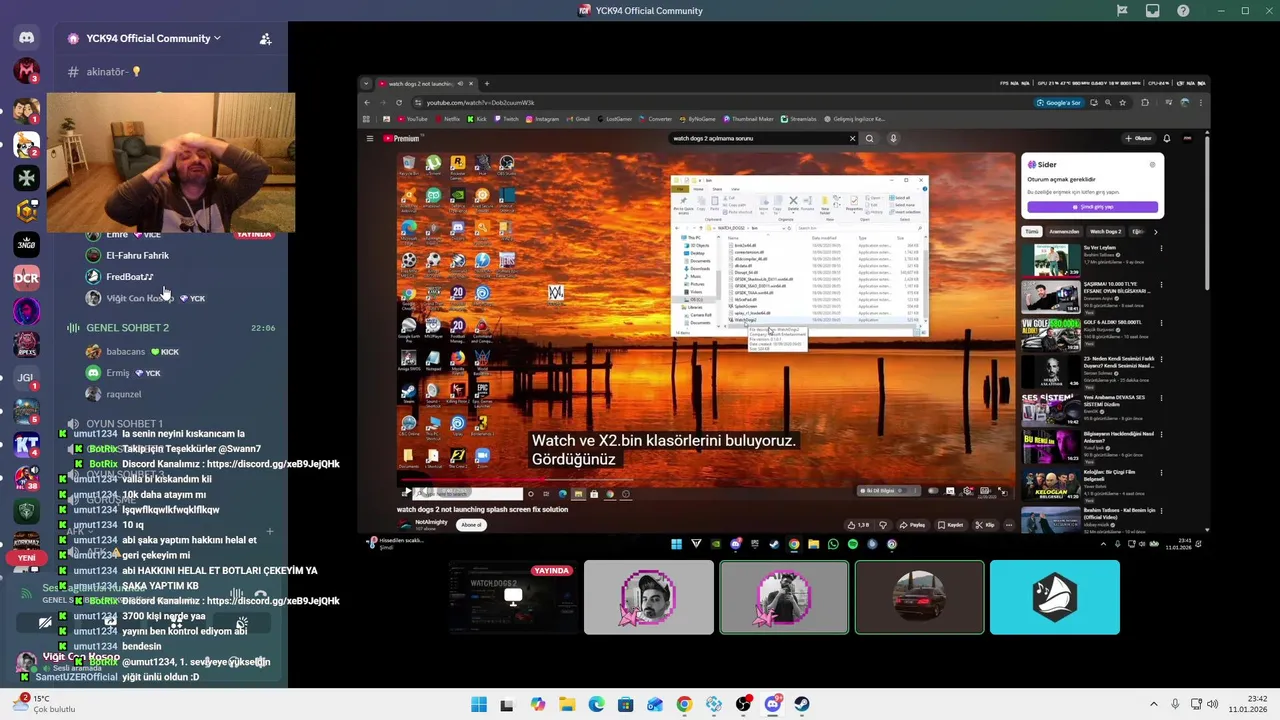Select the Tümü filter chip
1280x720 pixels.
coord(1031,232)
